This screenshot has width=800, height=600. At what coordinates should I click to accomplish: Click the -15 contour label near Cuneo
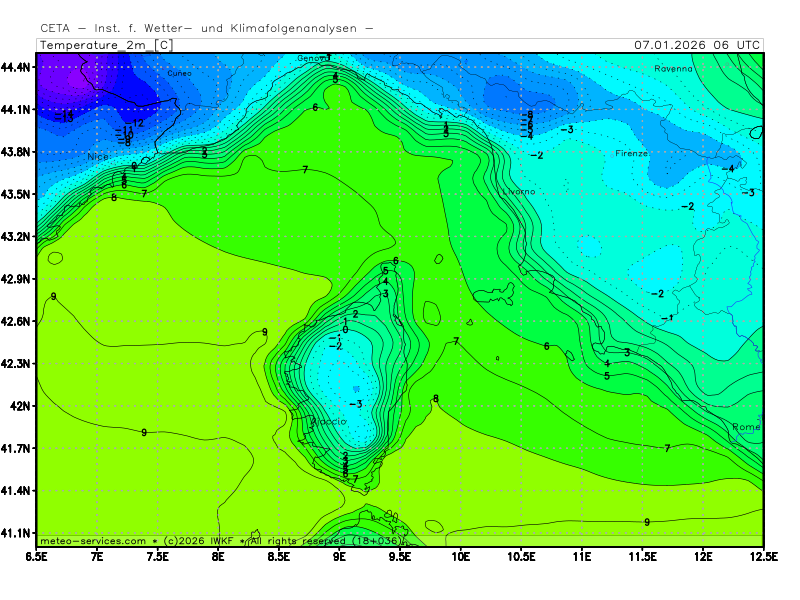64,117
